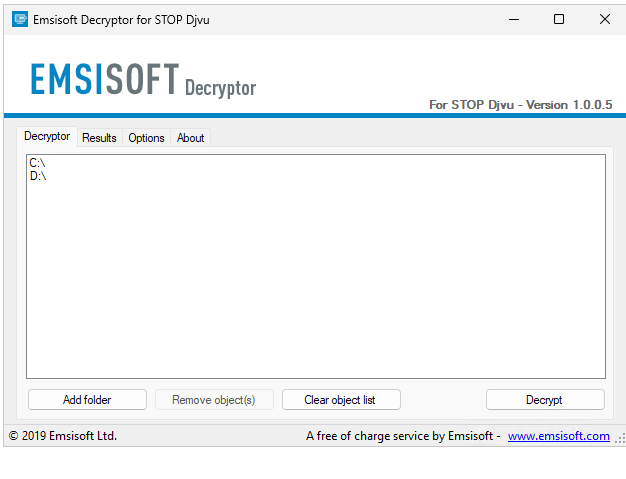This screenshot has width=626, height=479.
Task: Select the C:\ entry in the list
Action: pyautogui.click(x=38, y=163)
